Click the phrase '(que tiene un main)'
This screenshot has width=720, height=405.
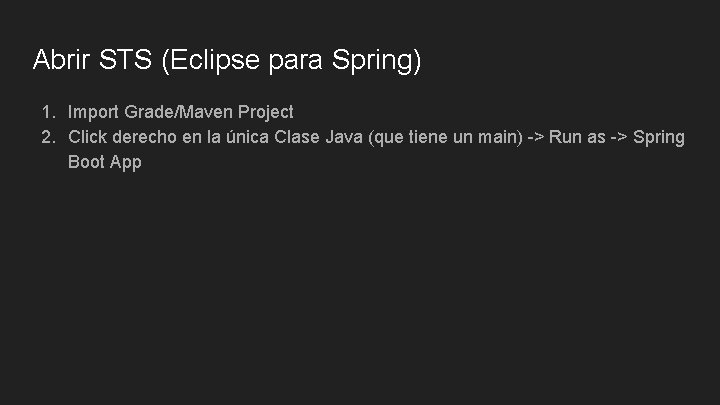(445, 137)
